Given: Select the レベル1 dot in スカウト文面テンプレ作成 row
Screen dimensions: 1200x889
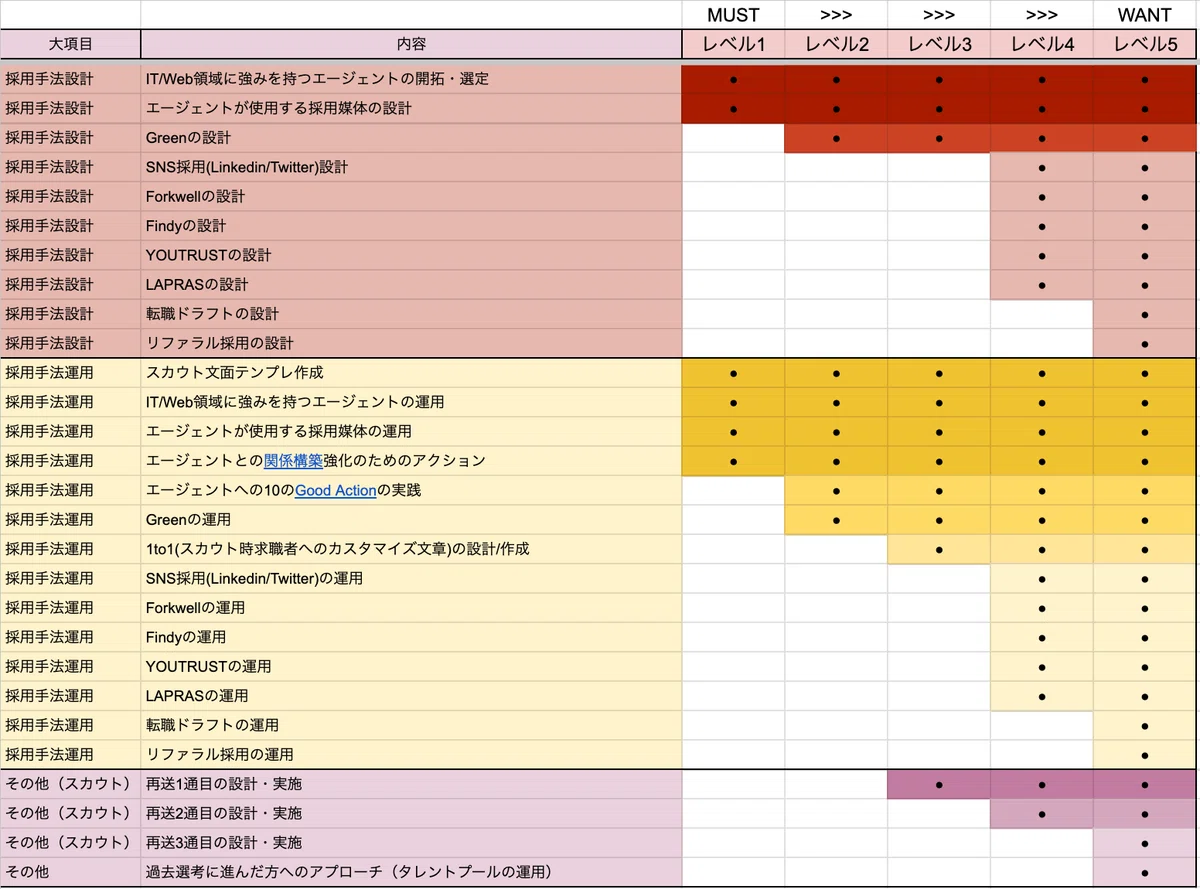Looking at the screenshot, I should [733, 374].
